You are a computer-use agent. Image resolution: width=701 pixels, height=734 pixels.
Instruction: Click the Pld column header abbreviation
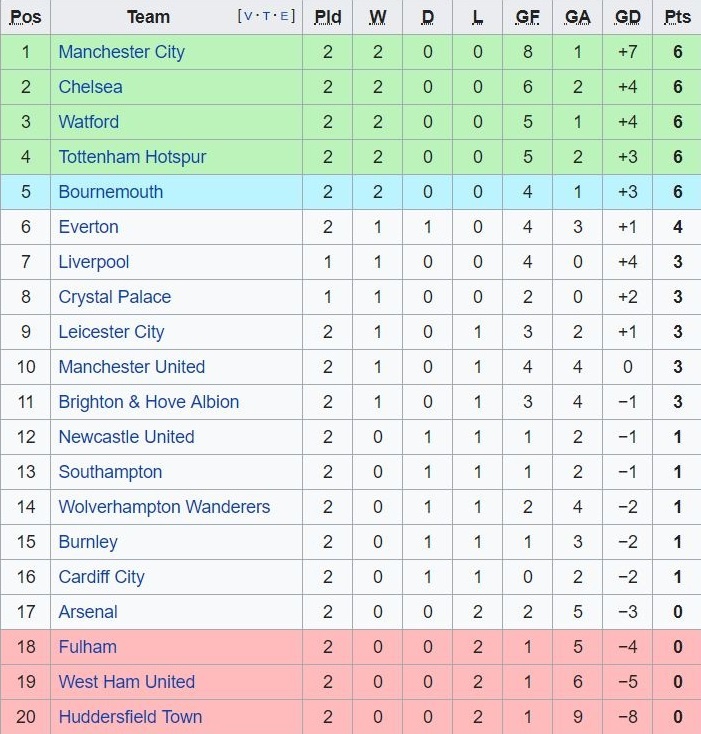click(327, 17)
